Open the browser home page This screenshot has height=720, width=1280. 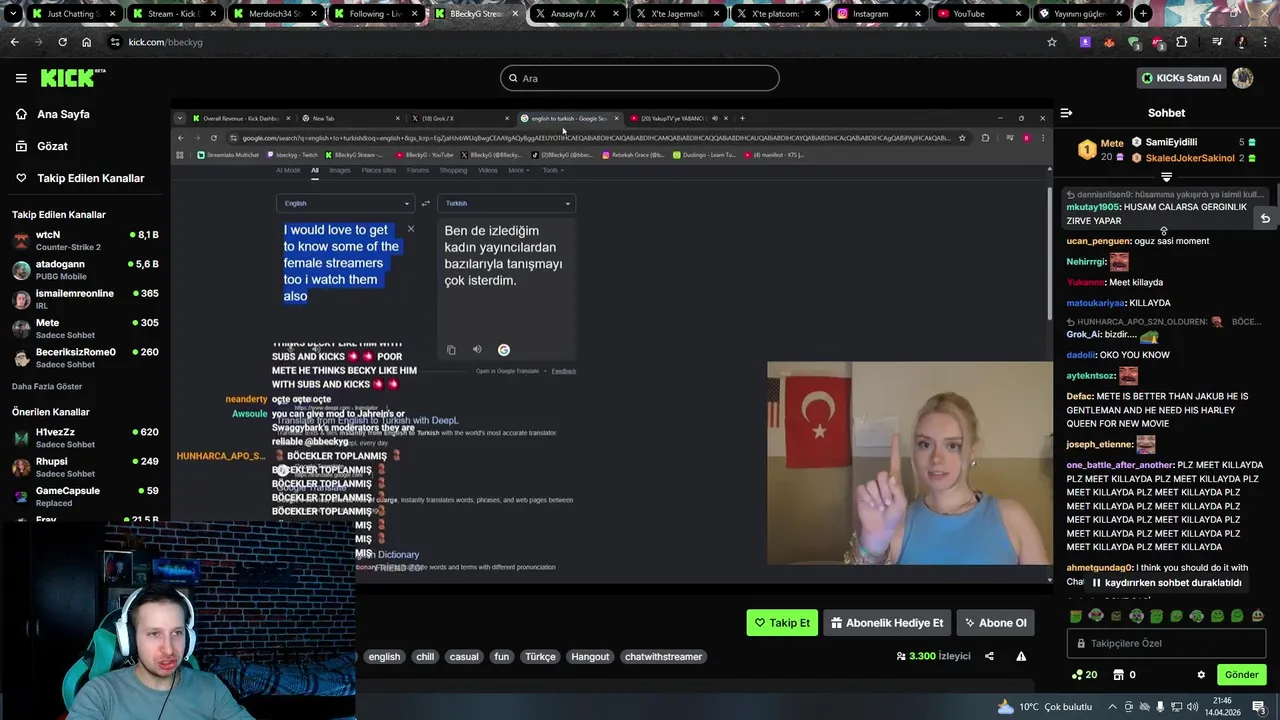(86, 42)
